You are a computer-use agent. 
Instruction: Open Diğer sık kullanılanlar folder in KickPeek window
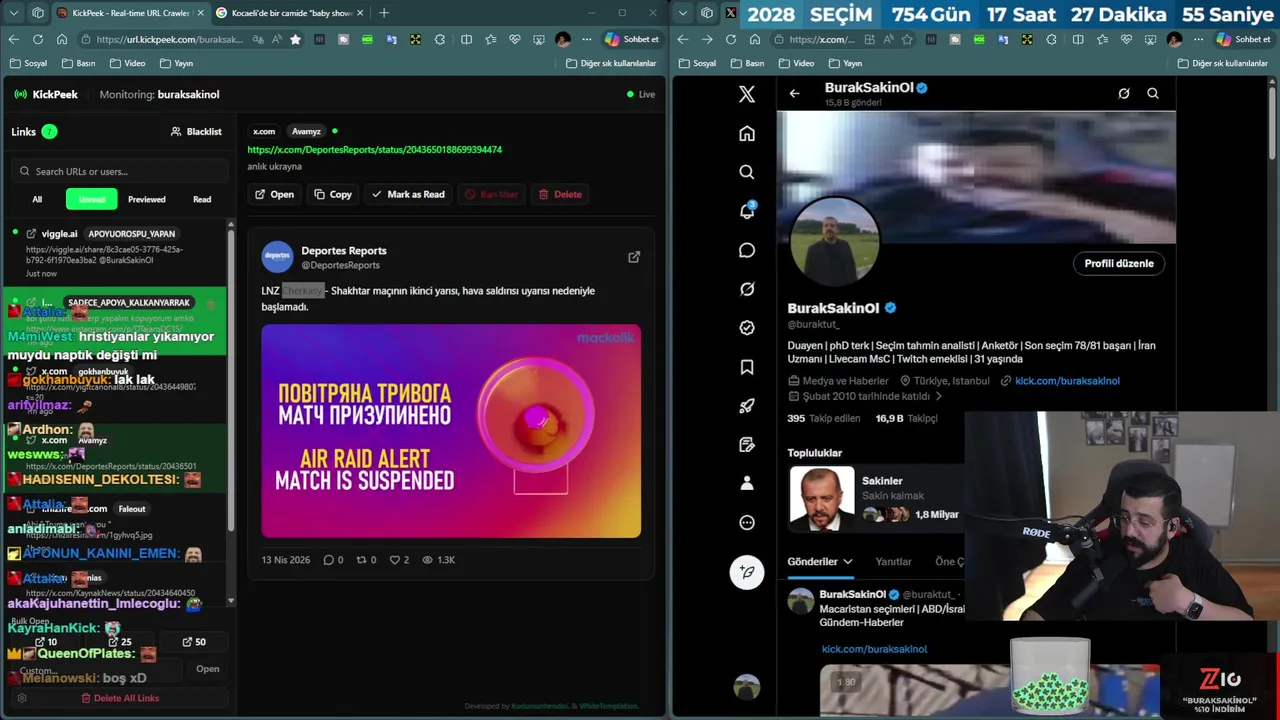click(x=611, y=63)
